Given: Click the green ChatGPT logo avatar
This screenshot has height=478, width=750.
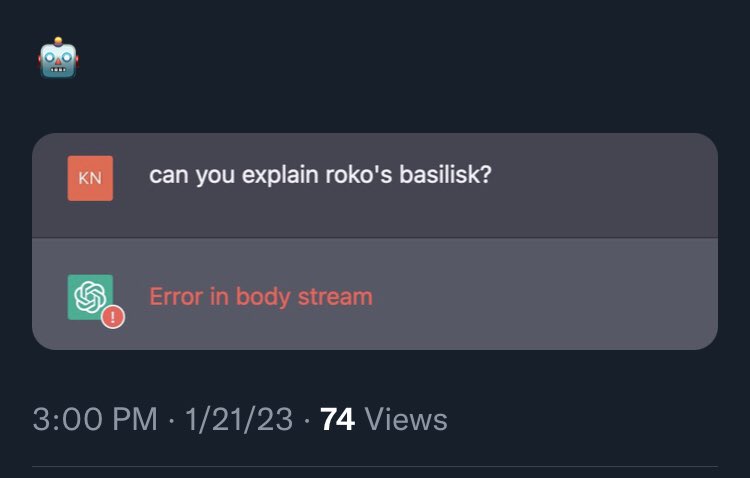Looking at the screenshot, I should (90, 297).
